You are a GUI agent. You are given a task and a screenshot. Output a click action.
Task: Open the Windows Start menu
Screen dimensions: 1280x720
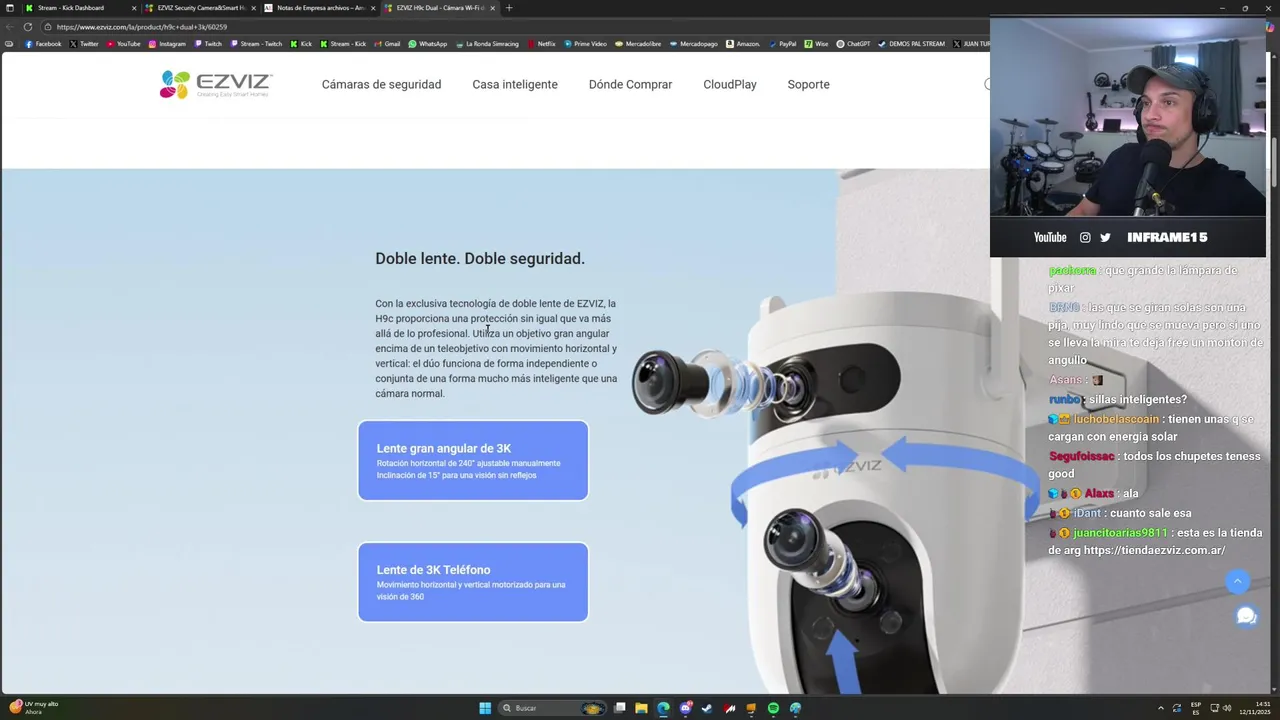click(x=485, y=708)
